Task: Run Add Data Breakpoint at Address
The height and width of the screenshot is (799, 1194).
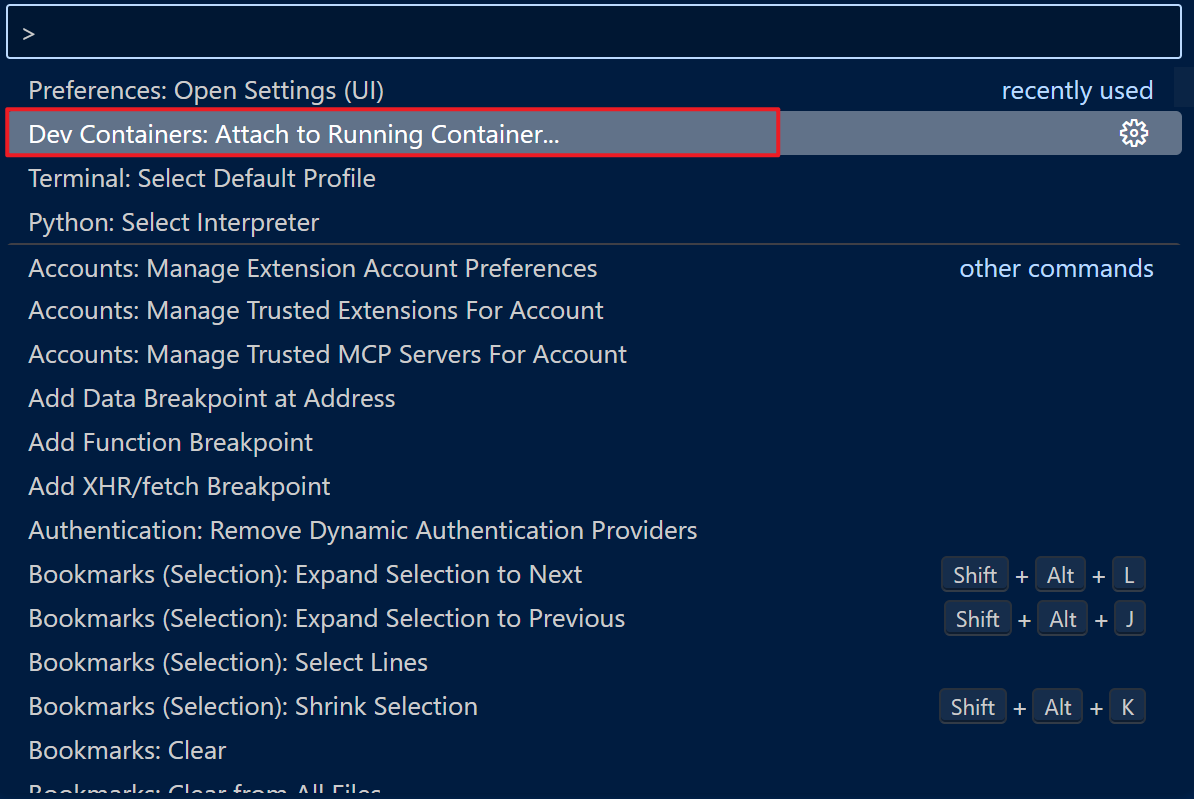Action: click(x=212, y=399)
